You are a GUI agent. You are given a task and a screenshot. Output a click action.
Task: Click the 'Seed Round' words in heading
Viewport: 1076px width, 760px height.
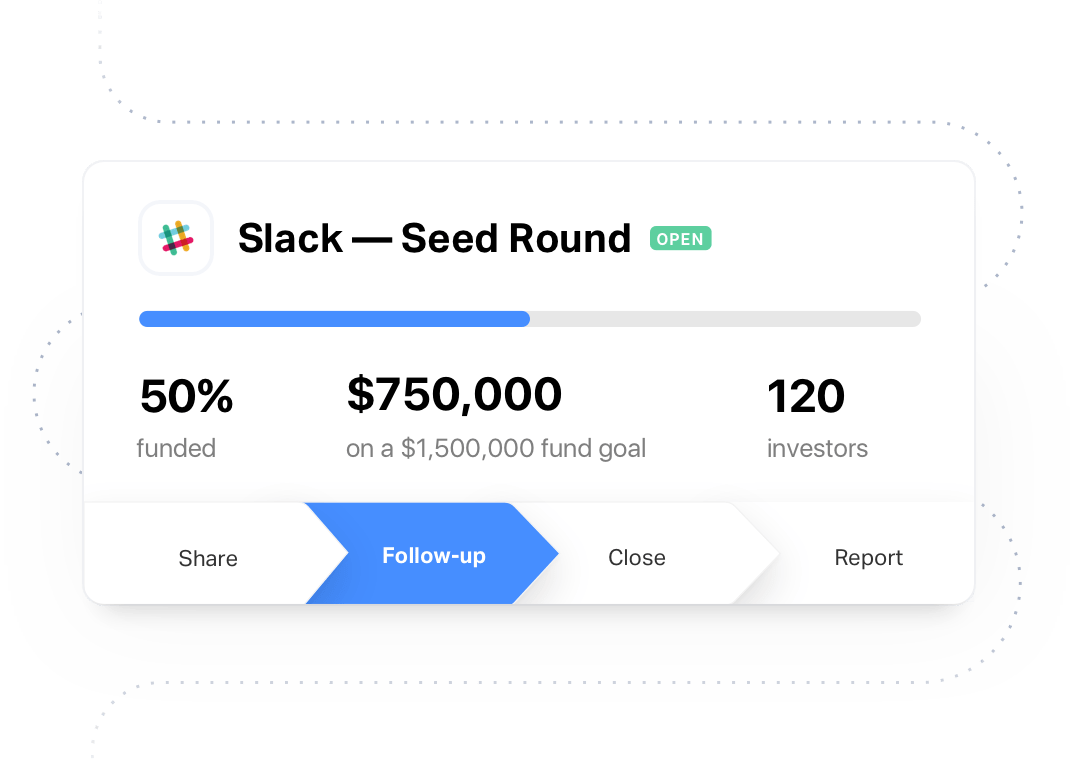[x=515, y=238]
